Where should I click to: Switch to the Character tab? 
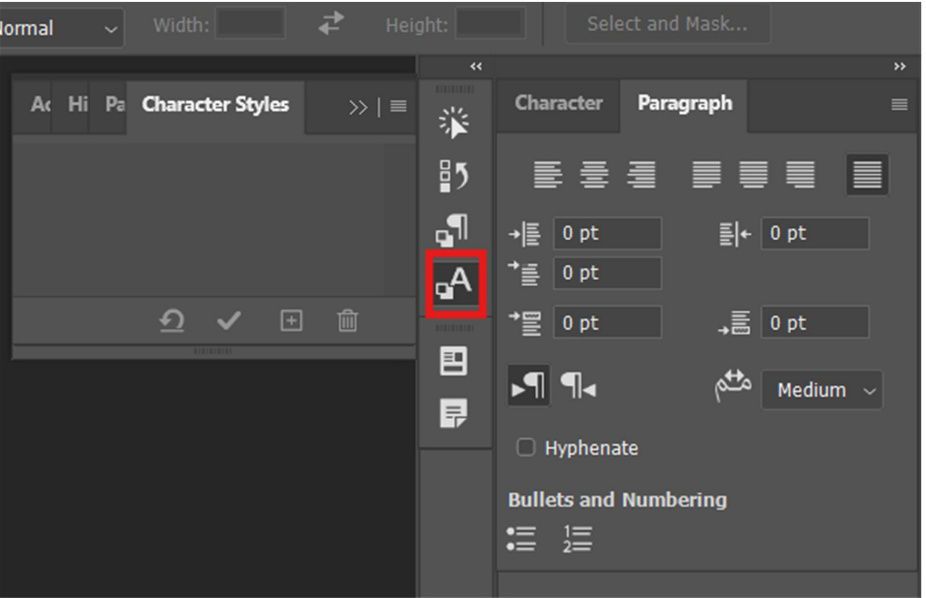click(x=559, y=103)
